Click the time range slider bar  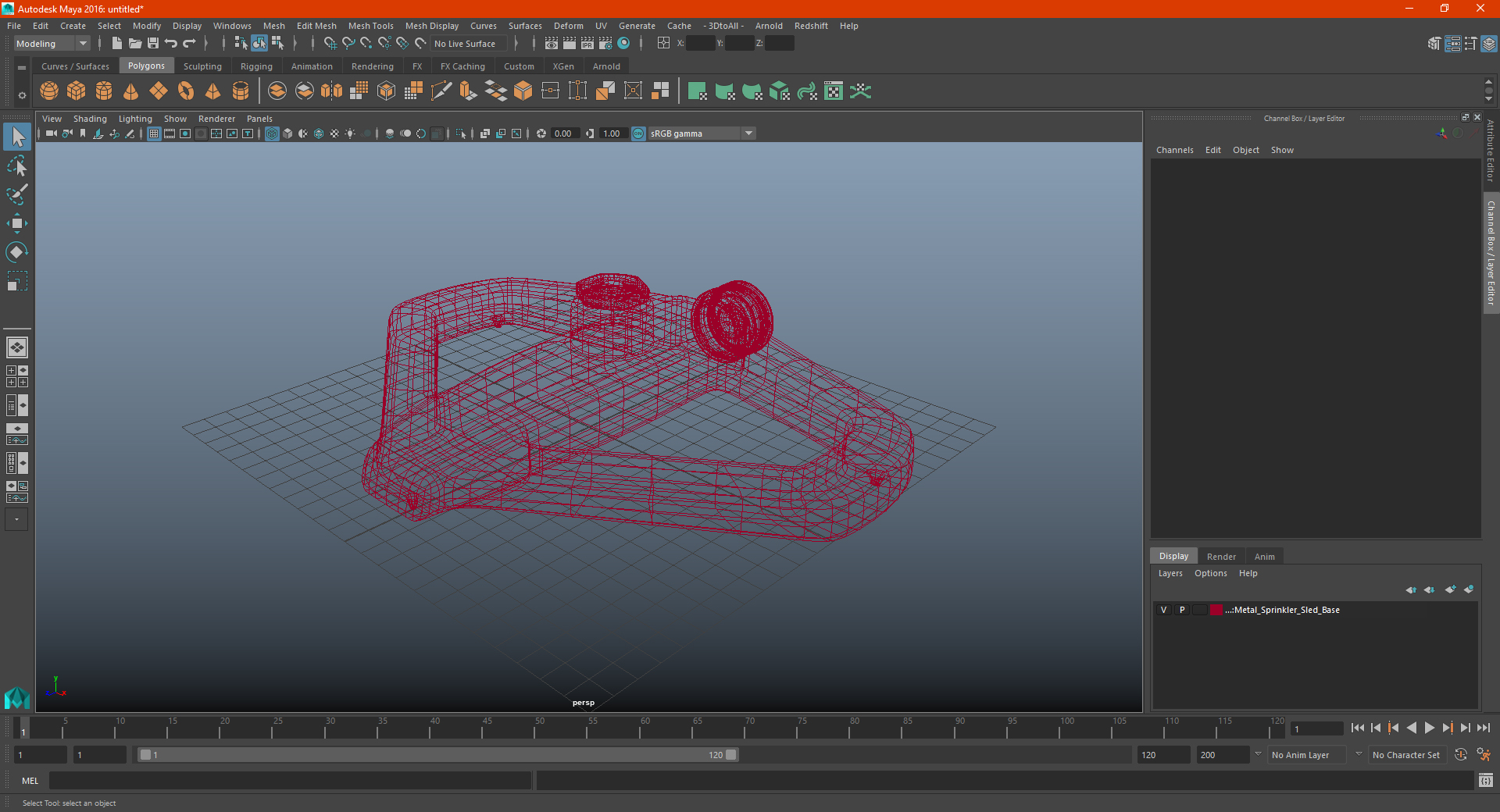pyautogui.click(x=437, y=755)
